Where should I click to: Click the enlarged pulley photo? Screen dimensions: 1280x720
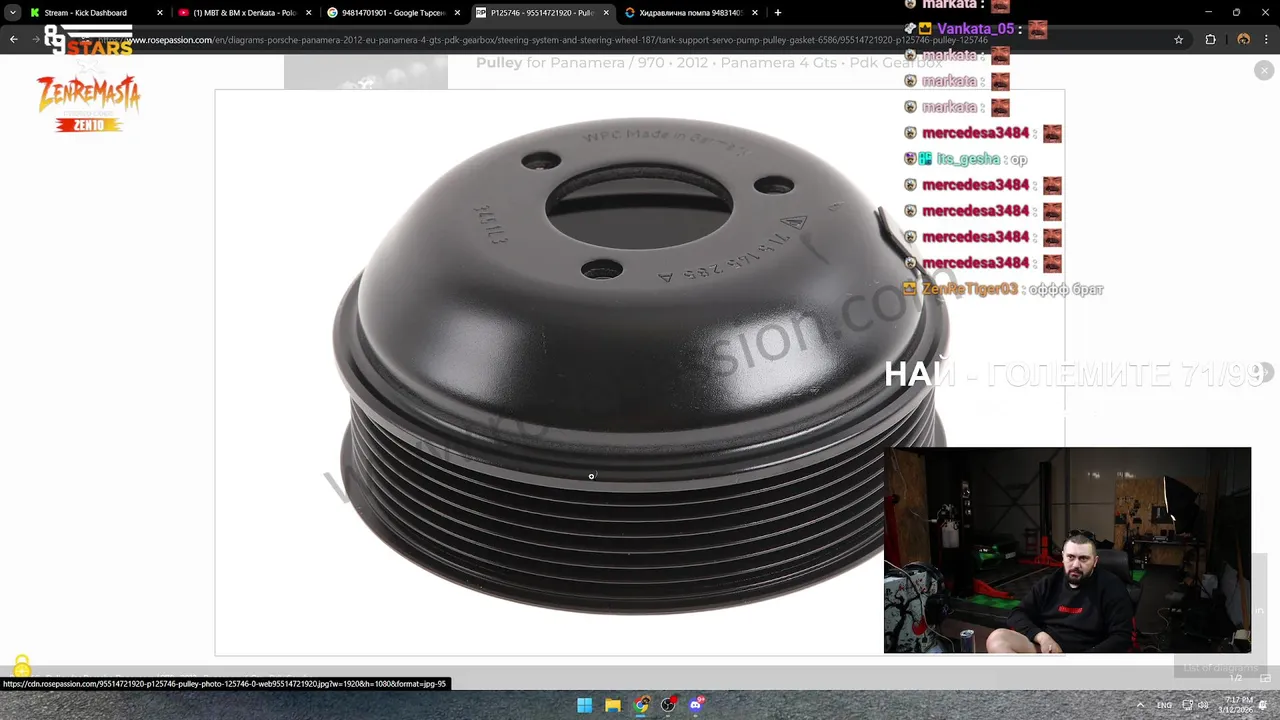click(640, 372)
